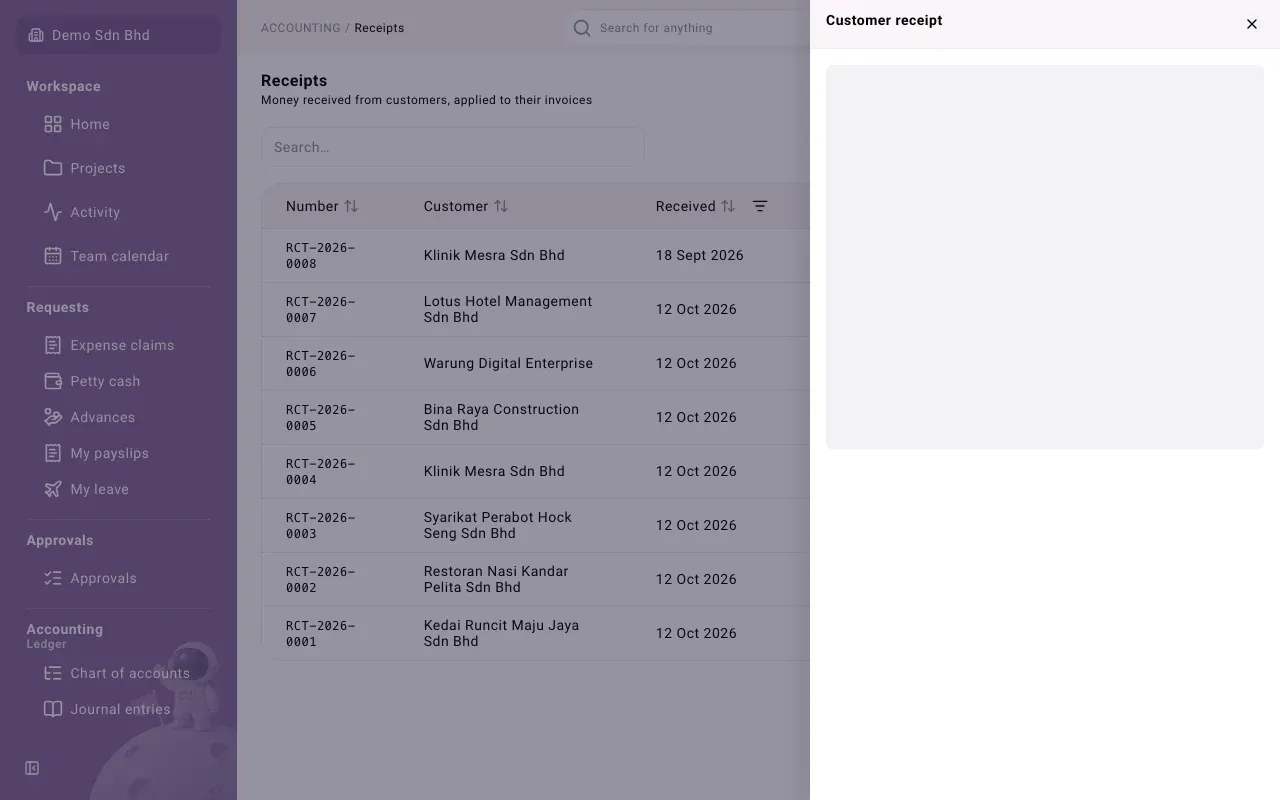Select Warung Digital Enterprise row
1280x800 pixels.
536,363
